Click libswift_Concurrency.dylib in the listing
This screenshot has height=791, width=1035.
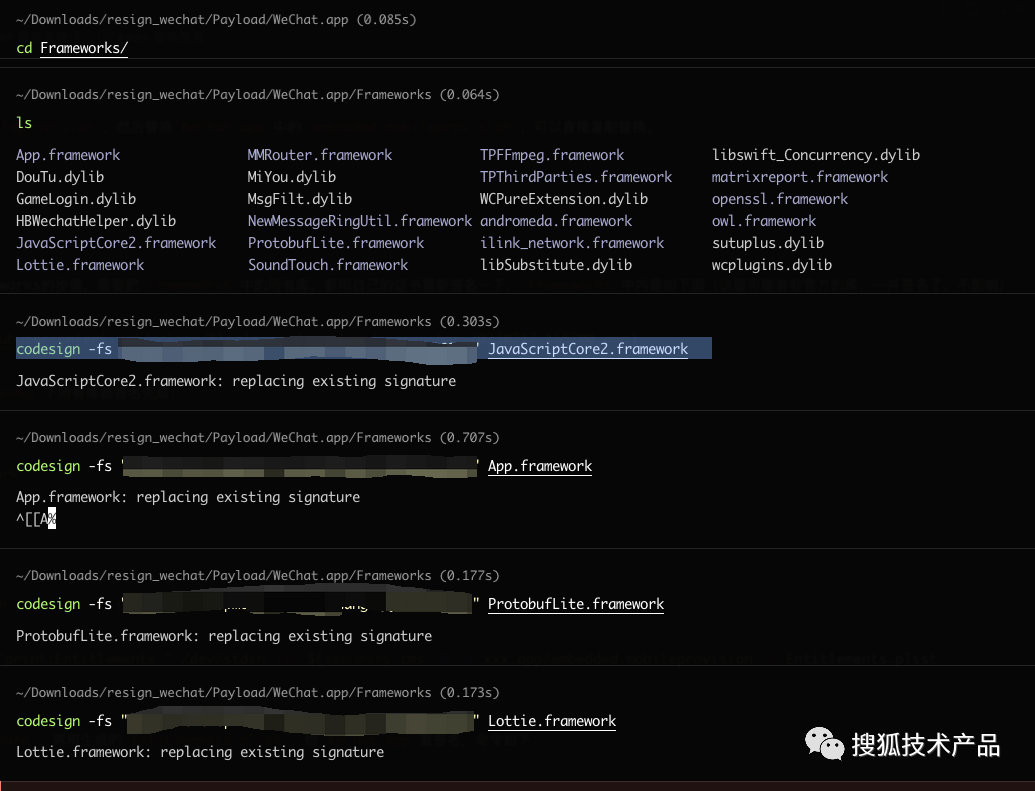815,155
